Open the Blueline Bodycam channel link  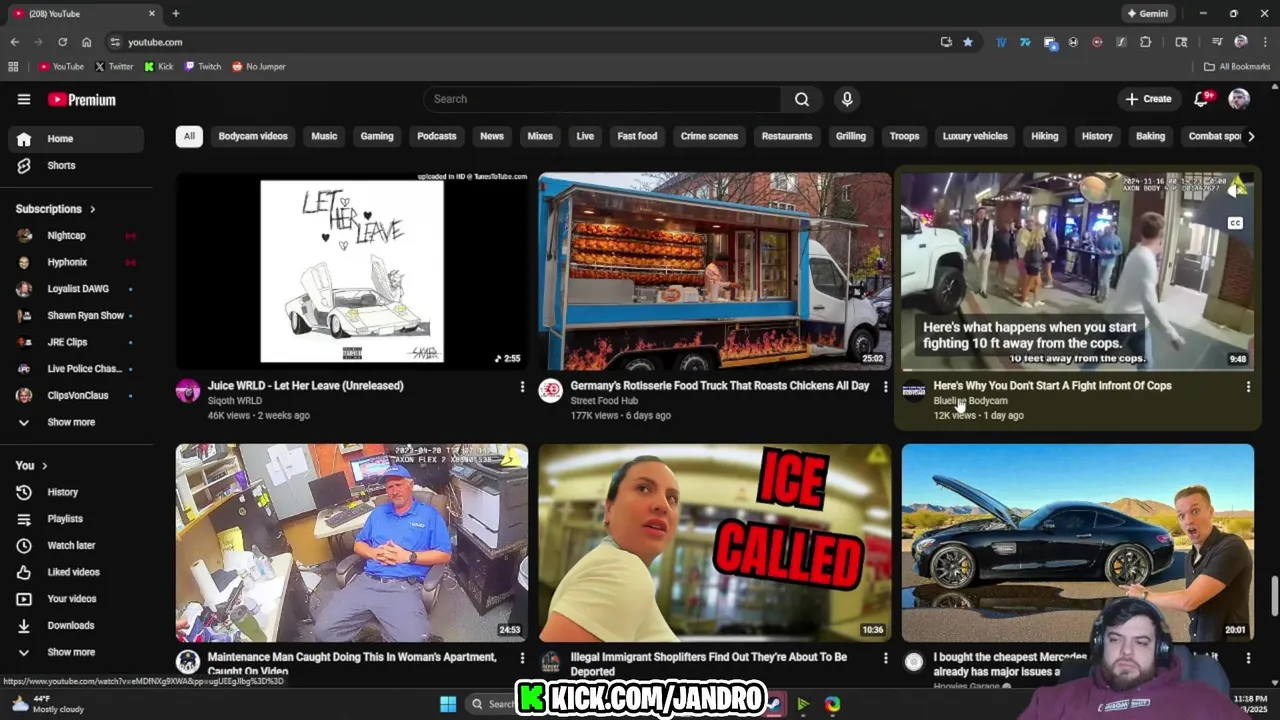(x=970, y=401)
